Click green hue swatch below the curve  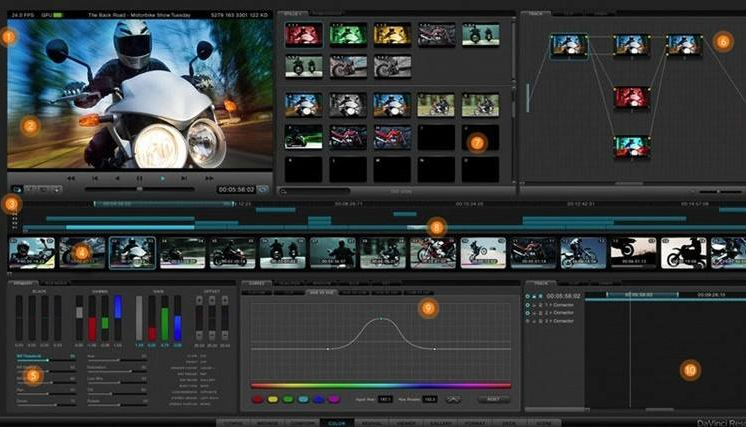point(288,399)
